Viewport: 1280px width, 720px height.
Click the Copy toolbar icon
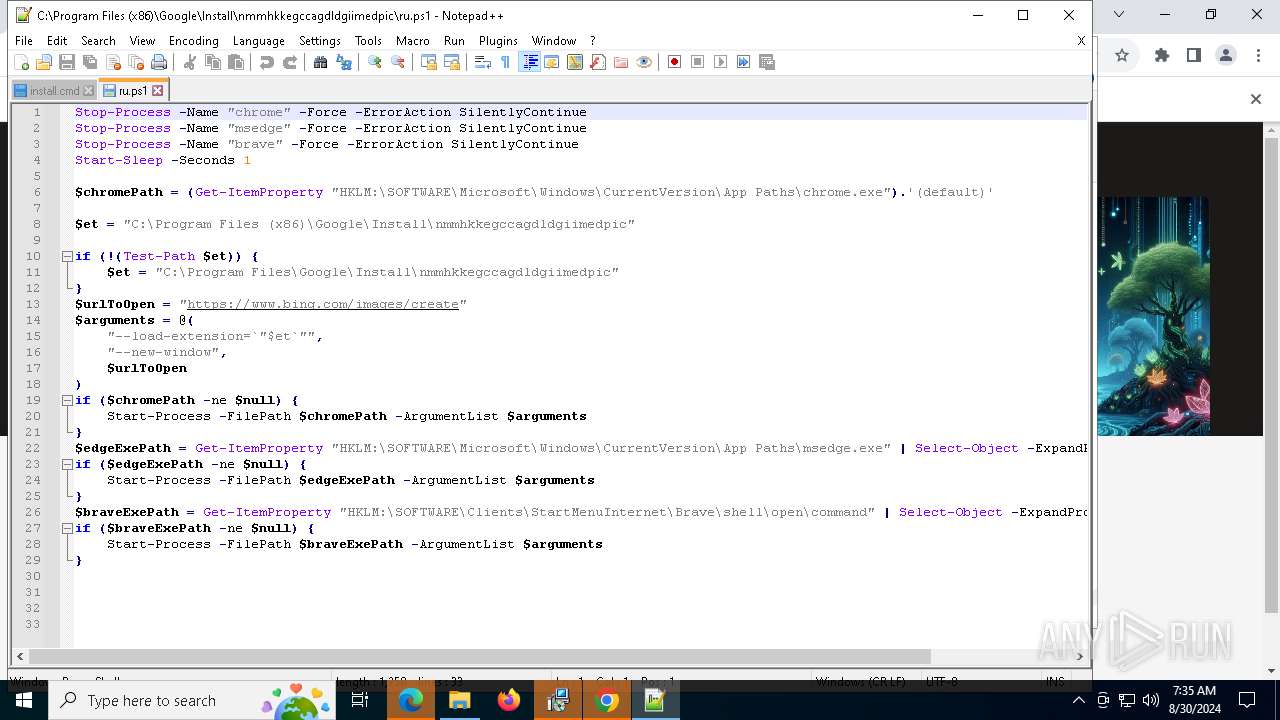coord(213,62)
